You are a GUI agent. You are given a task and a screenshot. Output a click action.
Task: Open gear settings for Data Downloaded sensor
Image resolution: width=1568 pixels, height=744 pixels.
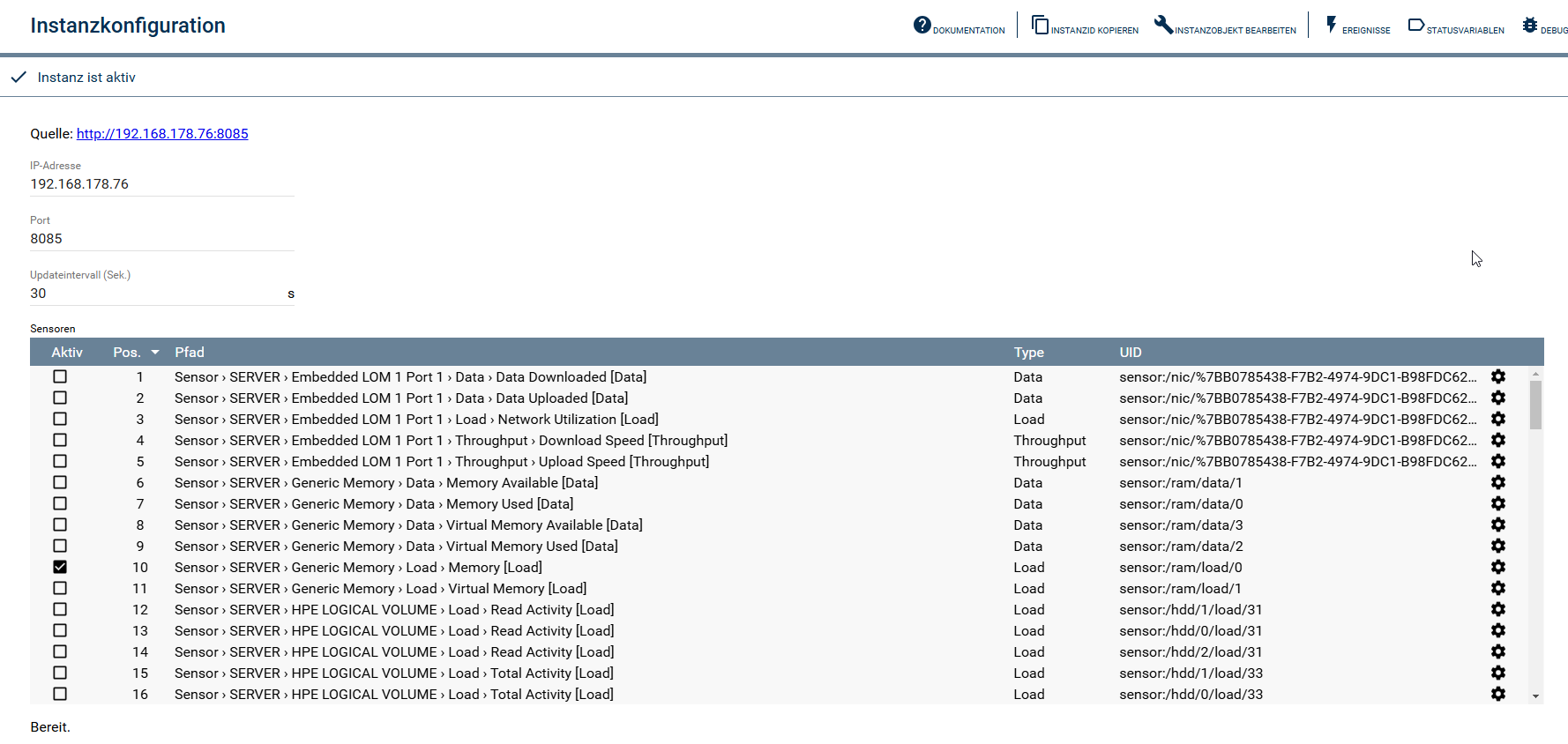[x=1497, y=377]
